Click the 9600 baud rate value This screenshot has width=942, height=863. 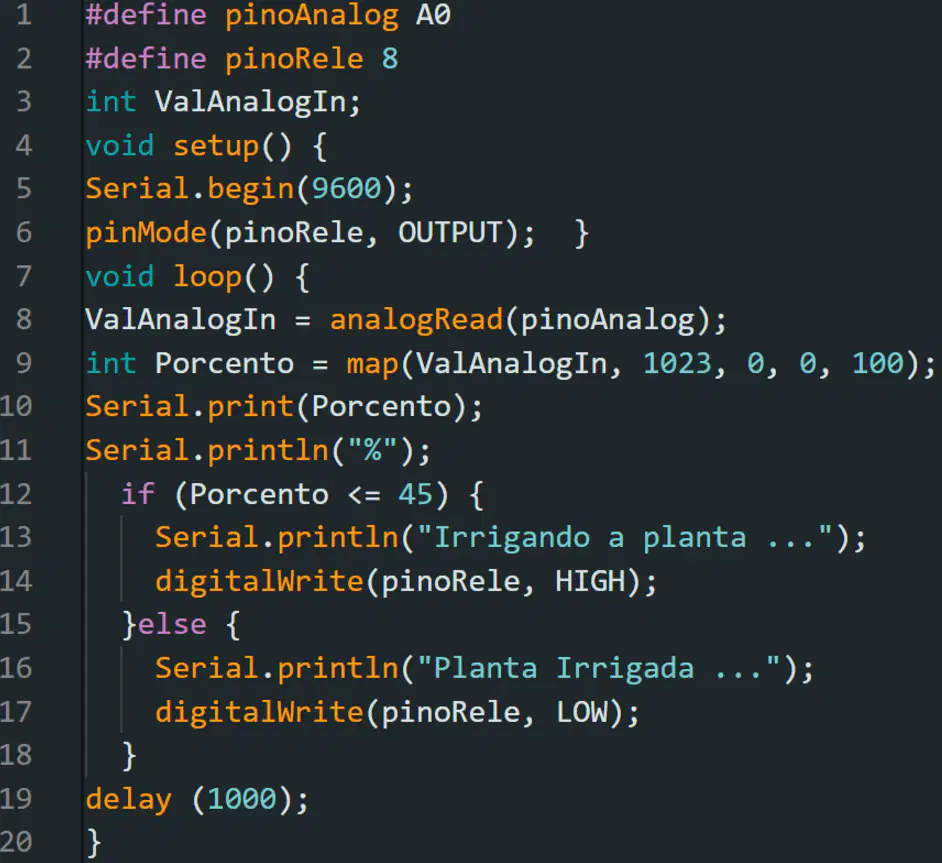(x=346, y=189)
